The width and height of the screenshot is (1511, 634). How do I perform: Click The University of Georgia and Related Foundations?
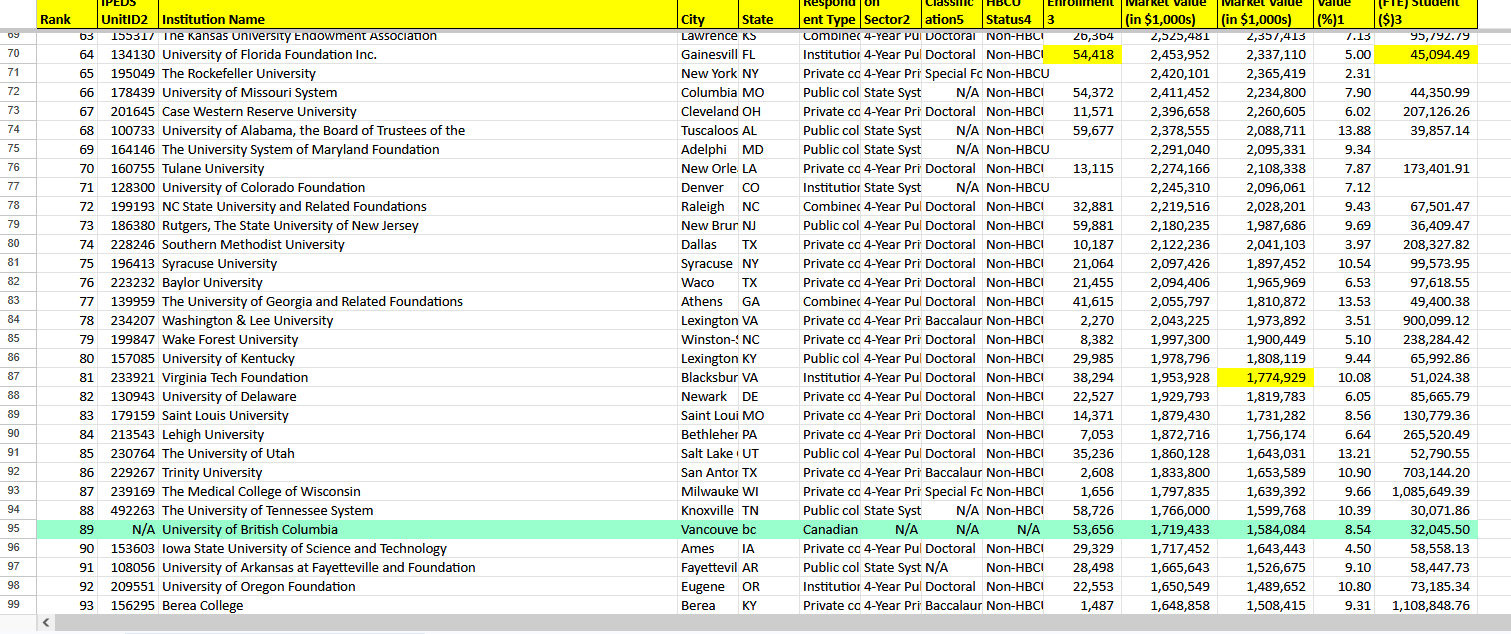coord(417,301)
